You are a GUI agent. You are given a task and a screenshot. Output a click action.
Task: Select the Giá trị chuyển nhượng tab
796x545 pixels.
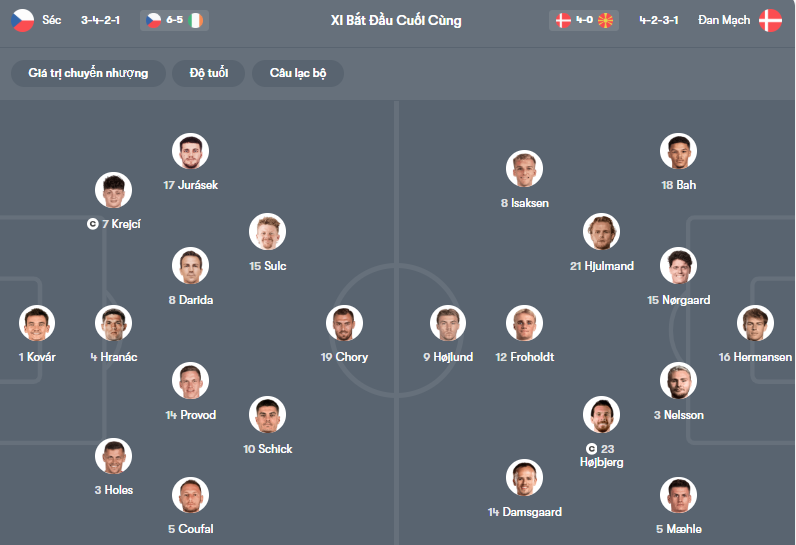coord(88,73)
